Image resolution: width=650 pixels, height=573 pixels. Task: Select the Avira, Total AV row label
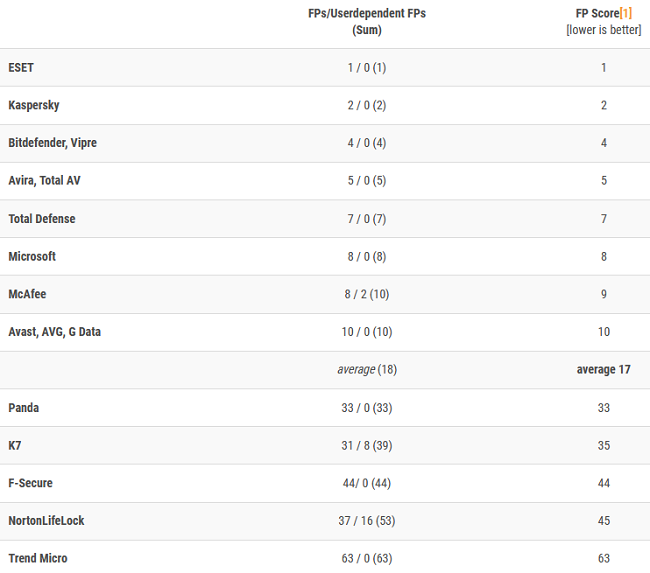tap(44, 181)
